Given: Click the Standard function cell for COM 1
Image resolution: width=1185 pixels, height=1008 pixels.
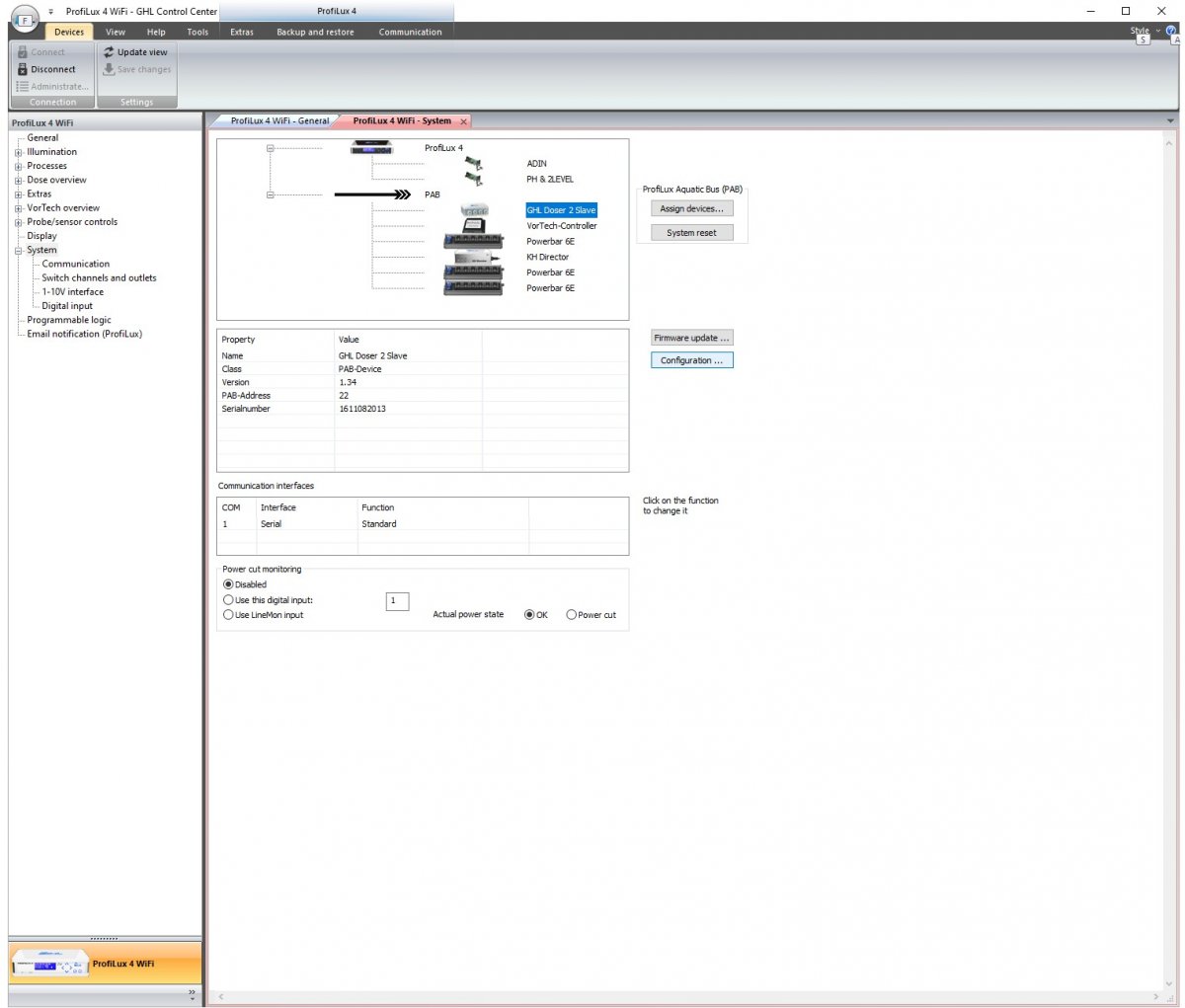Looking at the screenshot, I should coord(443,524).
